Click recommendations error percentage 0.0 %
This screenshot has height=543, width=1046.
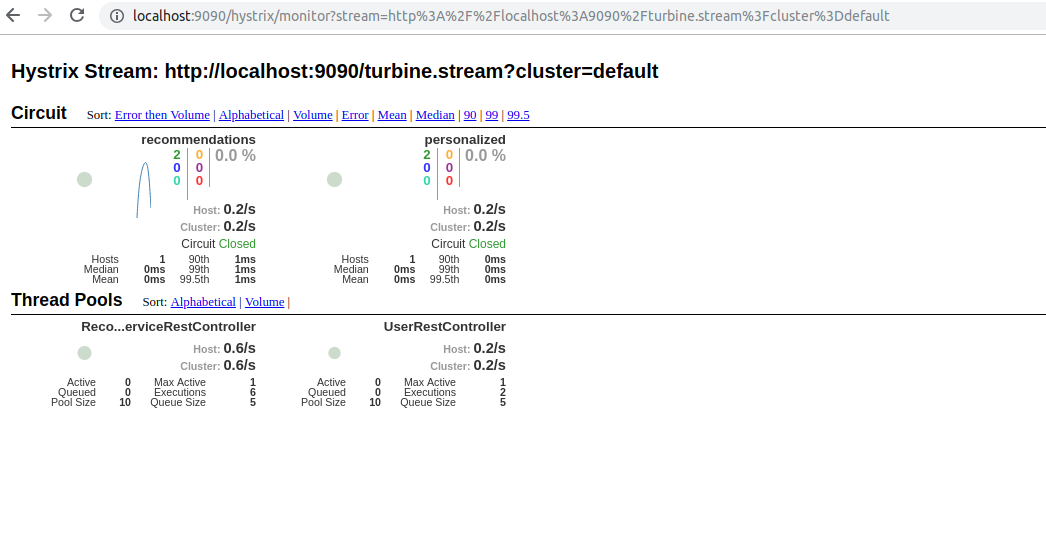click(235, 155)
